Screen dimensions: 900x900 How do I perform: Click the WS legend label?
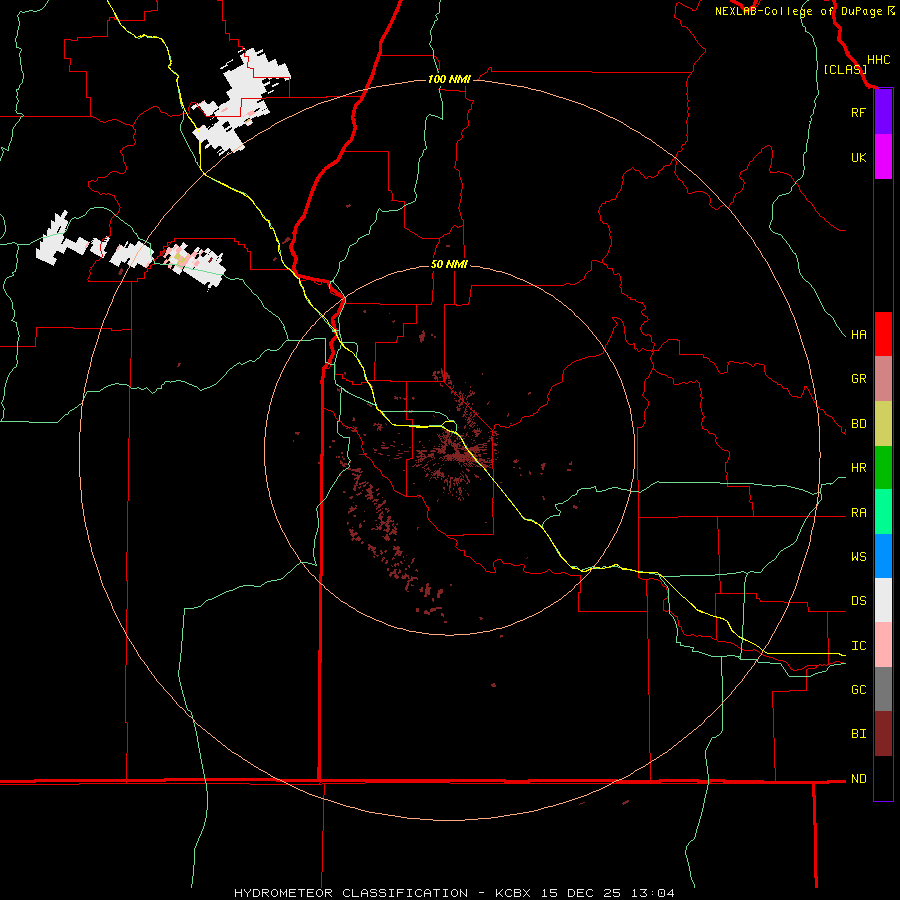(x=858, y=556)
